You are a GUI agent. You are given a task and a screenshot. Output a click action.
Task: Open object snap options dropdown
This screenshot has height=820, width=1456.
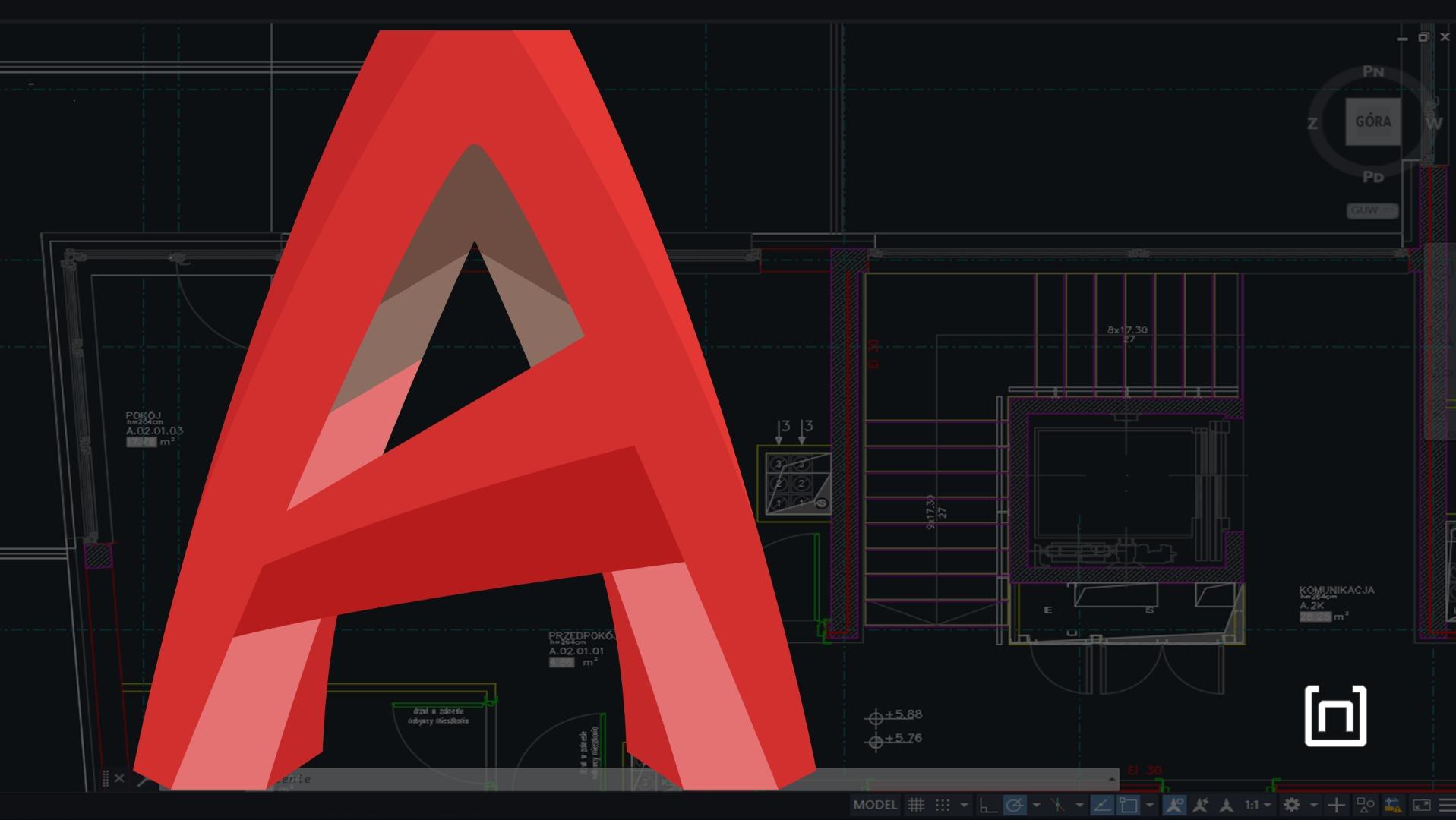(1149, 805)
